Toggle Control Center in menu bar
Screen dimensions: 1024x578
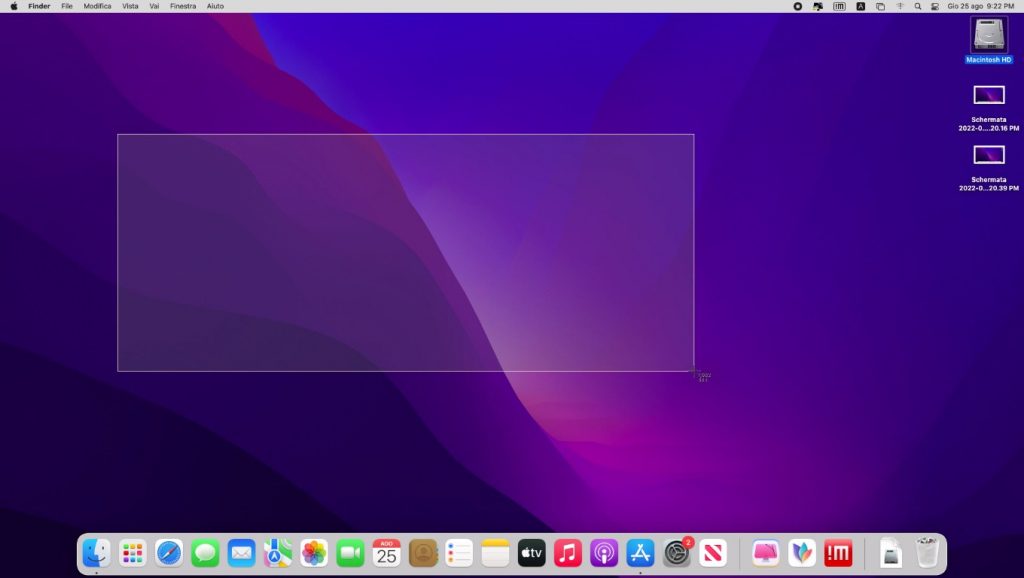(x=935, y=6)
